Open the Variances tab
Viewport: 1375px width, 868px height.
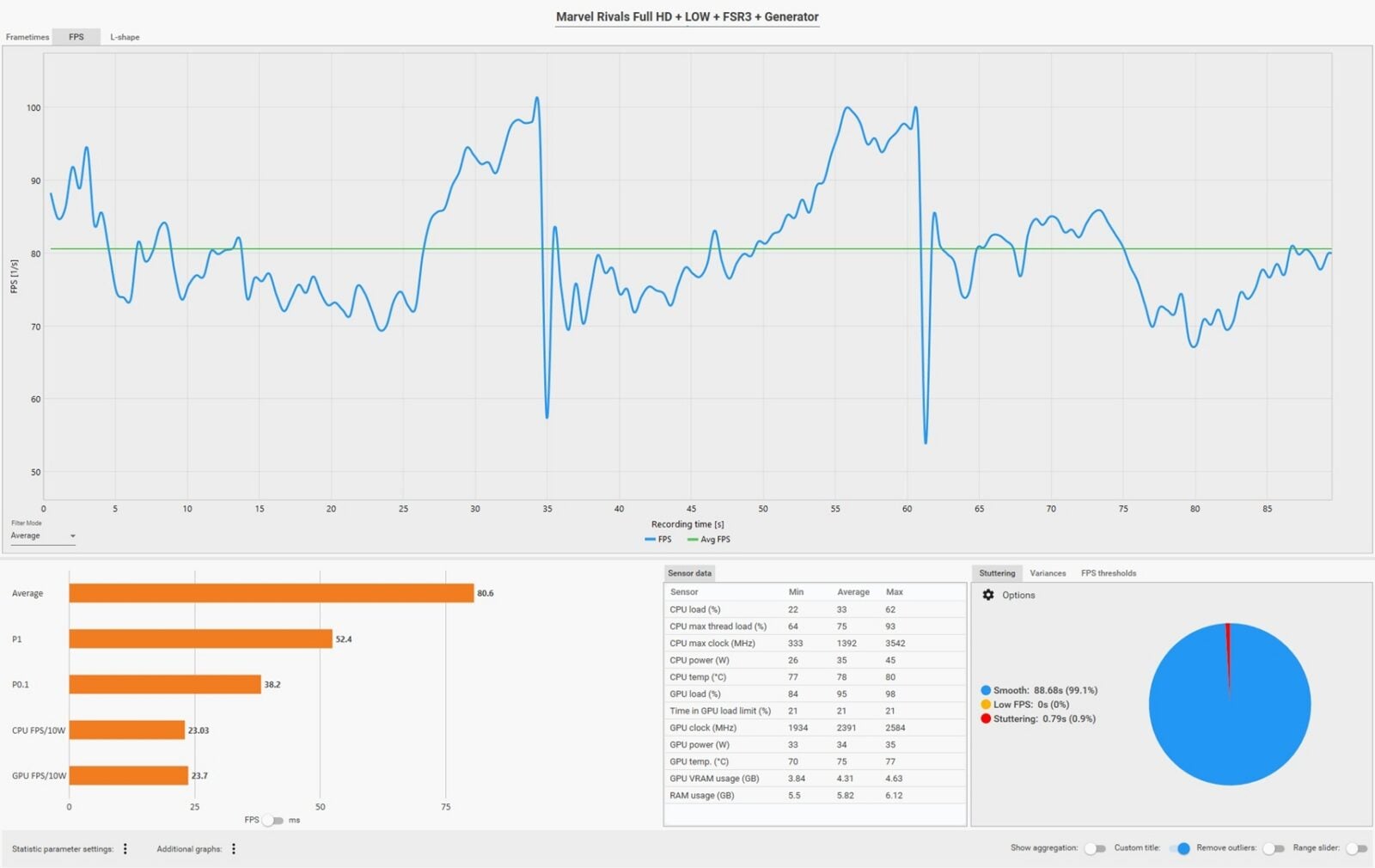pos(1048,573)
